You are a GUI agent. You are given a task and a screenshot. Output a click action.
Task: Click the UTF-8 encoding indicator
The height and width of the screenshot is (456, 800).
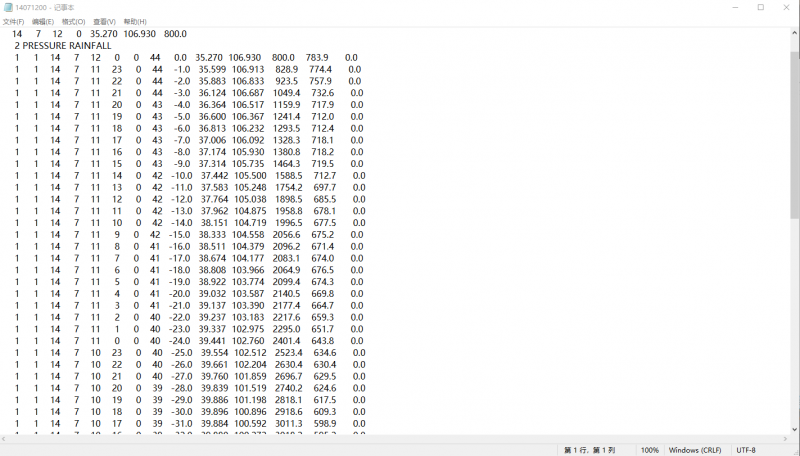coord(746,450)
